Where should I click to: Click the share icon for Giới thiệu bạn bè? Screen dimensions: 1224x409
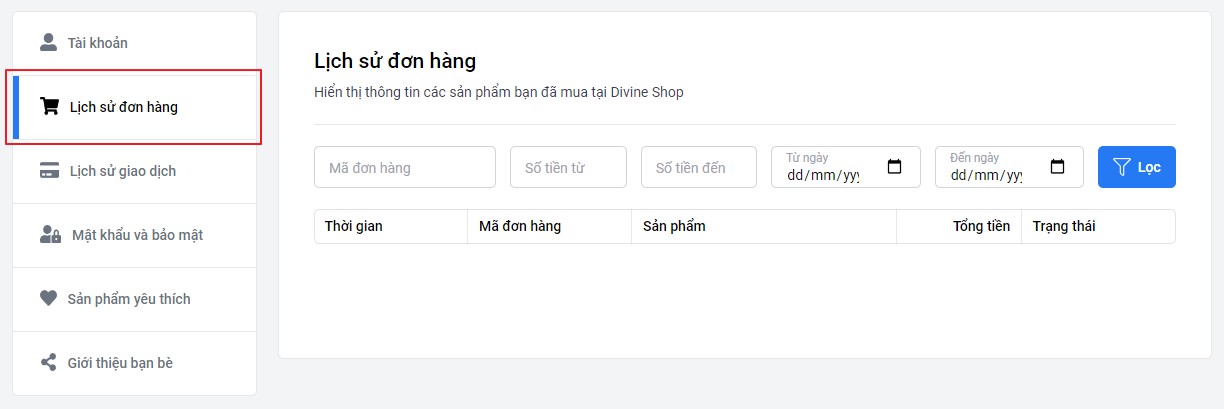click(x=48, y=362)
